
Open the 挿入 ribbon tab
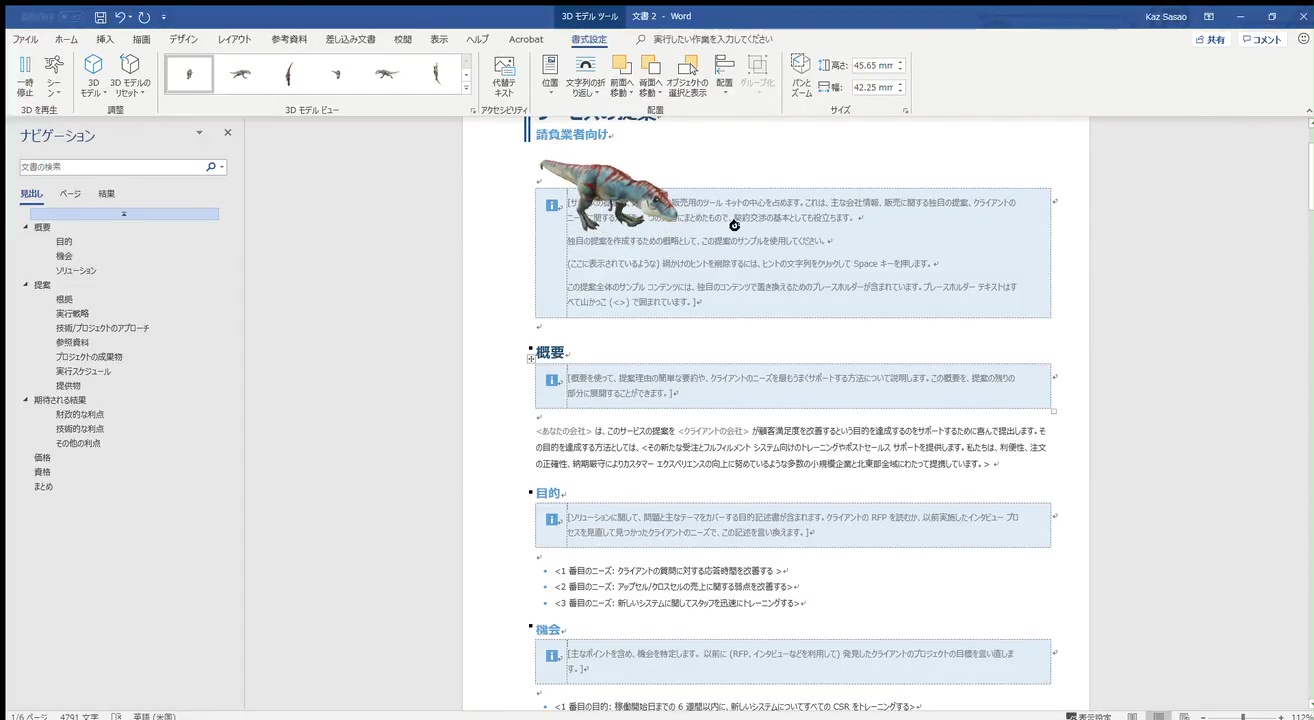pyautogui.click(x=105, y=39)
